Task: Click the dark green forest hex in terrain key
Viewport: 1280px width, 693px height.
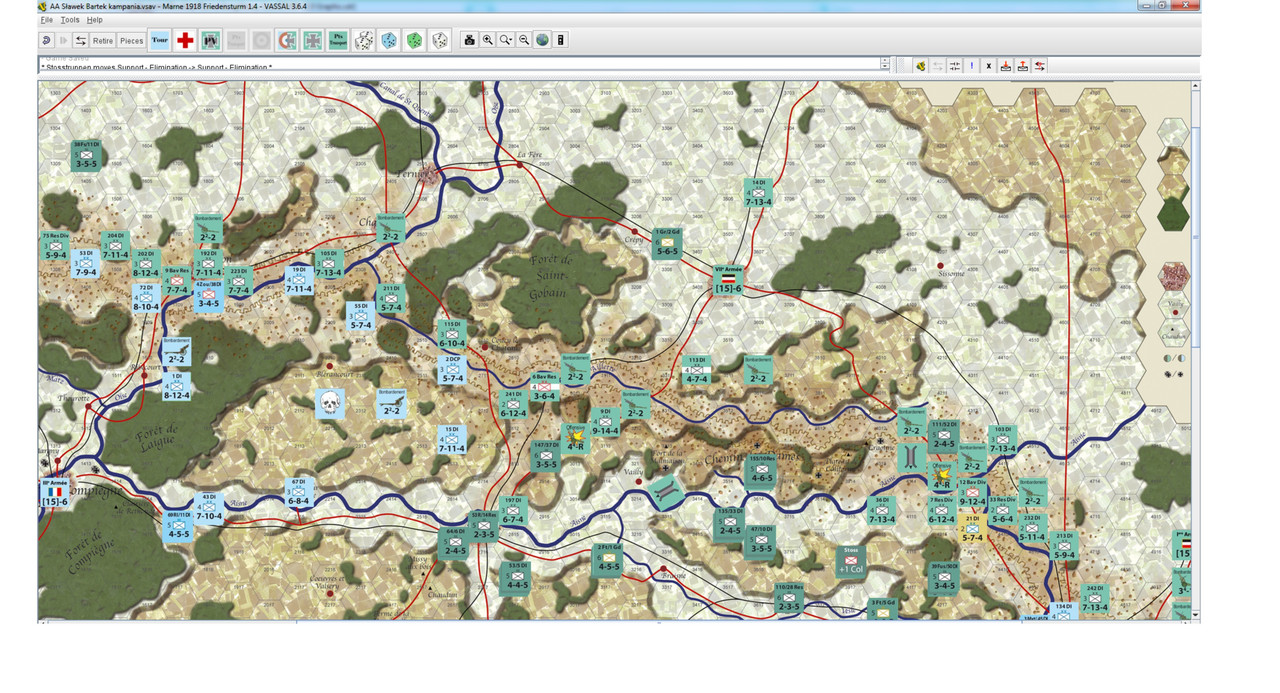Action: tap(1173, 215)
